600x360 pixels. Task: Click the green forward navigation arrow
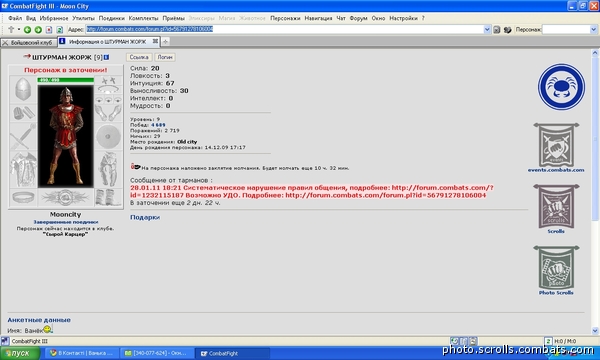[x=38, y=29]
